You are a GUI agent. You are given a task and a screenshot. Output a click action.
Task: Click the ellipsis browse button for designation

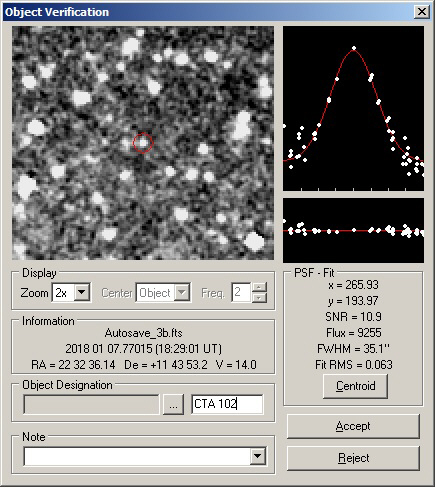pos(173,405)
